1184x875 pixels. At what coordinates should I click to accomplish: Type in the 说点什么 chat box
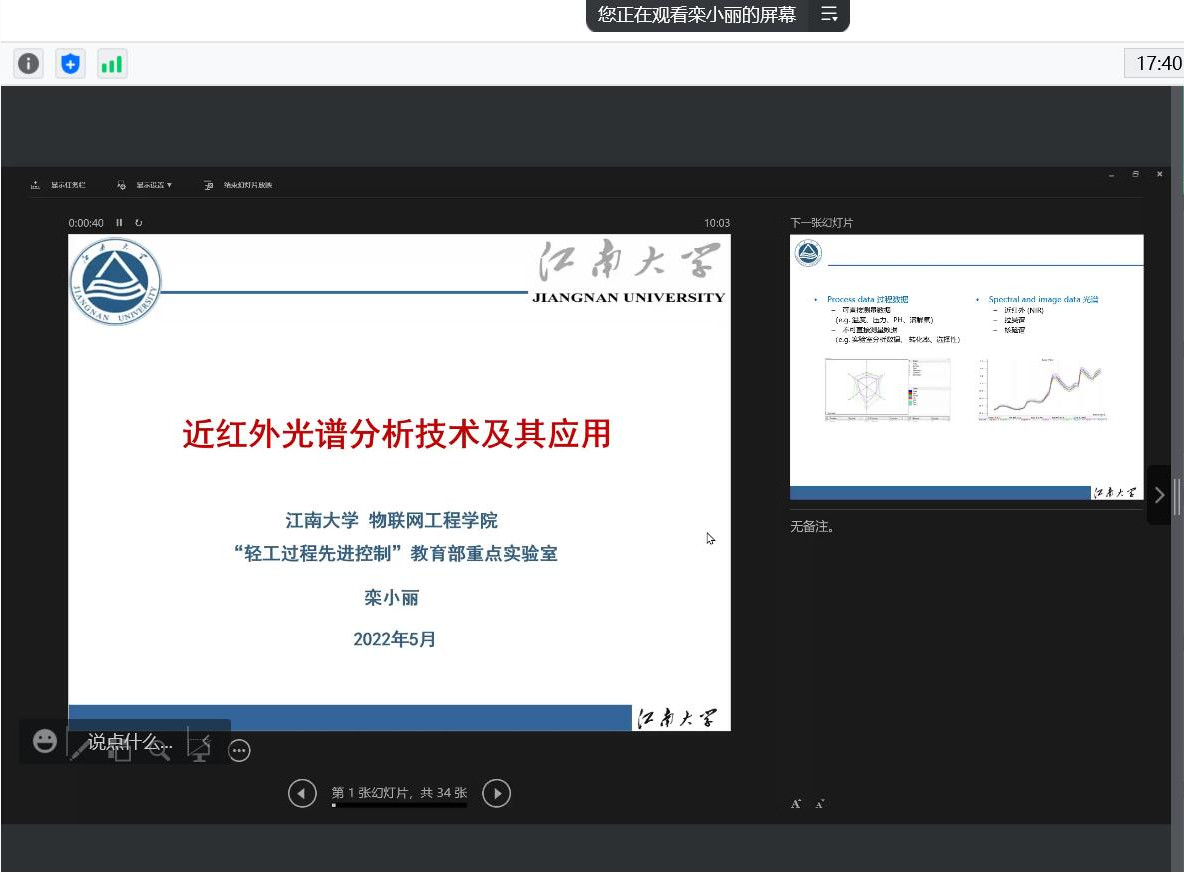coord(130,742)
